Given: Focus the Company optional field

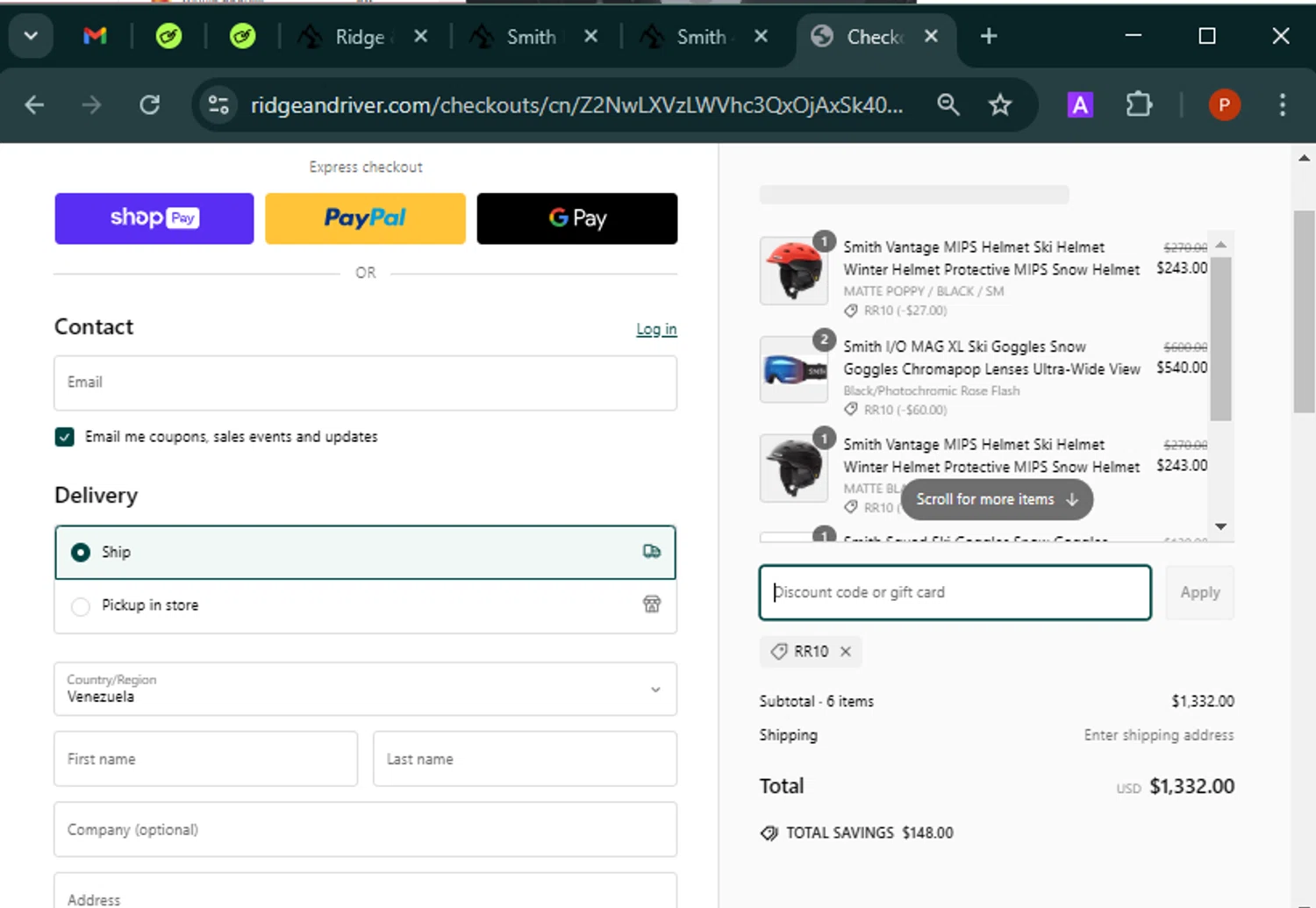Looking at the screenshot, I should coord(365,829).
